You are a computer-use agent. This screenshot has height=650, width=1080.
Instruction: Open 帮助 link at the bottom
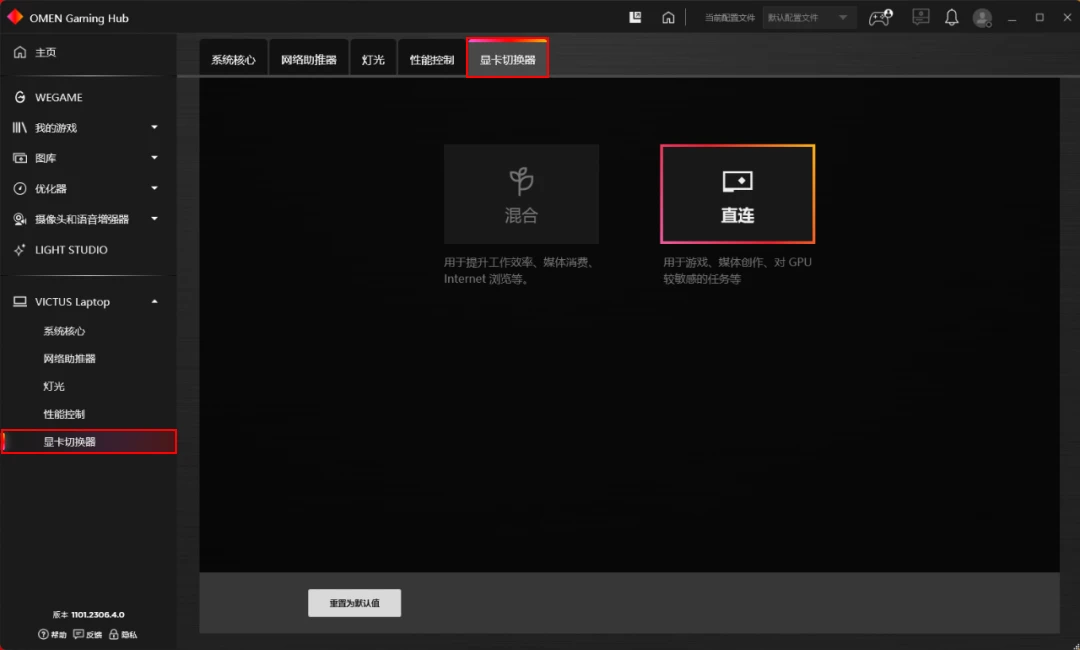52,634
